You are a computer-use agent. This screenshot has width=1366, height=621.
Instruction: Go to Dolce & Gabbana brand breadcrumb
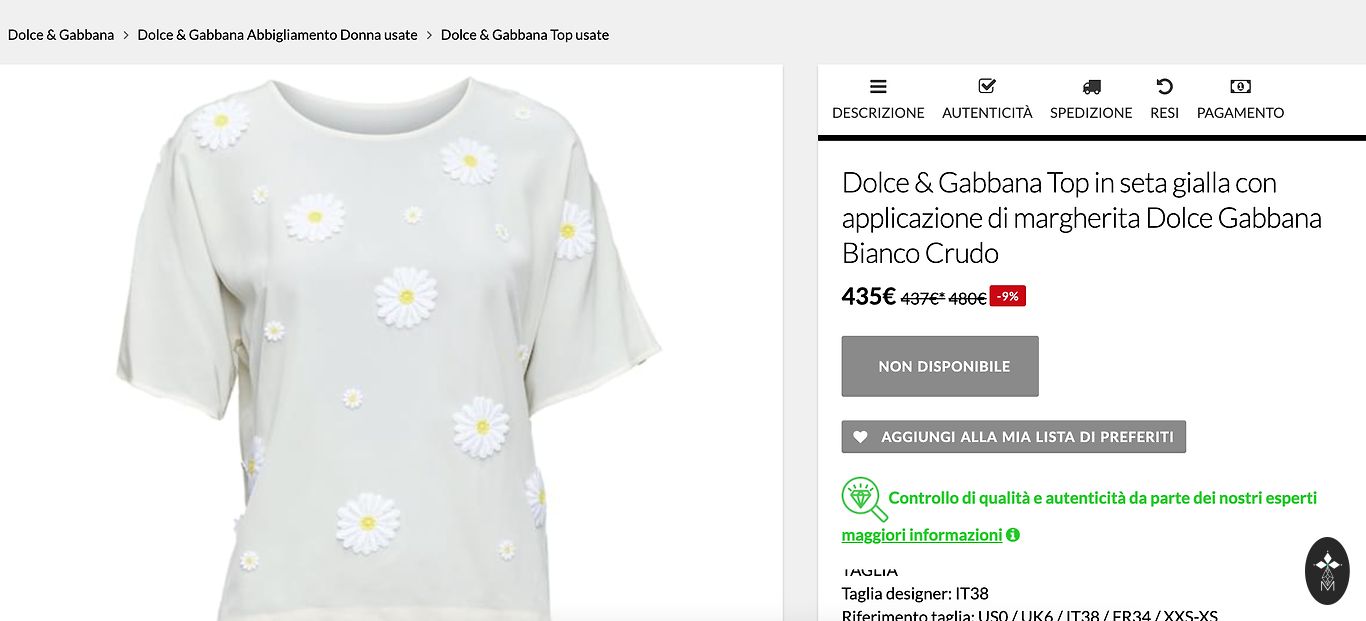point(61,35)
